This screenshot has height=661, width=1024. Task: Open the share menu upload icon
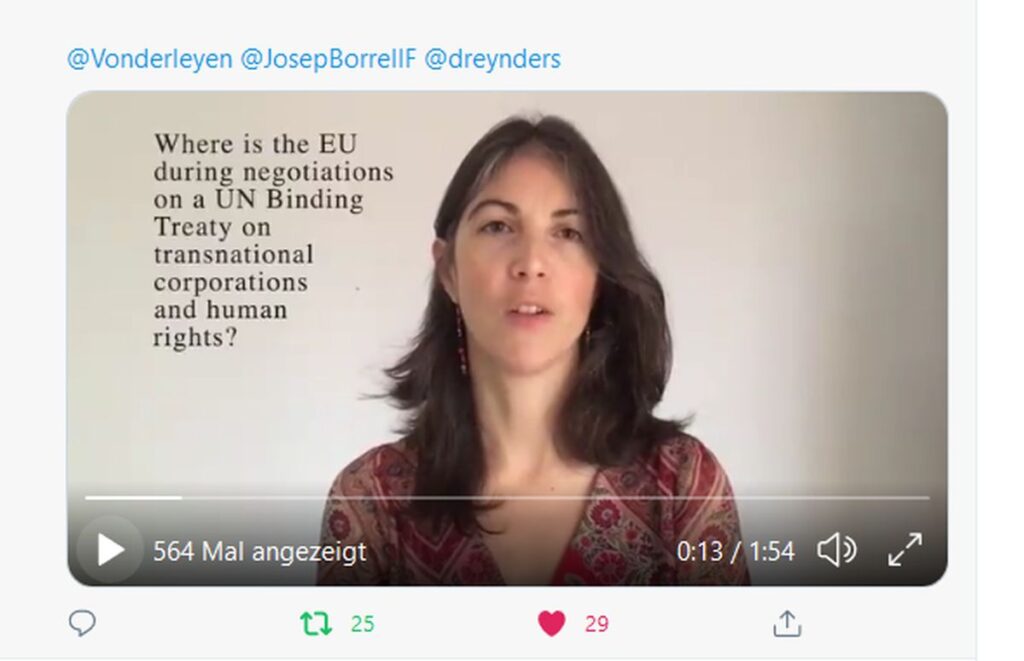[x=787, y=623]
